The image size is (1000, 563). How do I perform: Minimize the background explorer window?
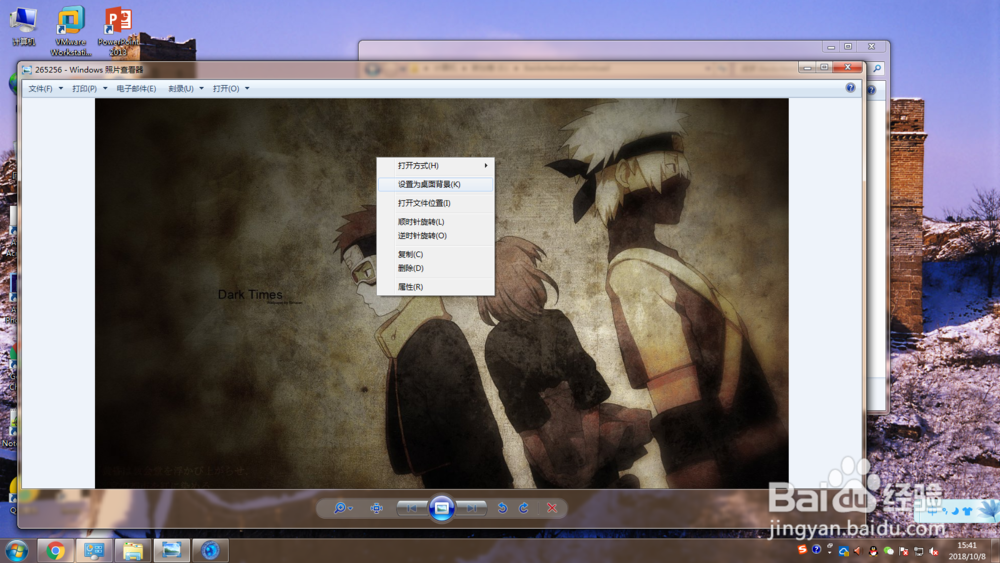pos(831,47)
